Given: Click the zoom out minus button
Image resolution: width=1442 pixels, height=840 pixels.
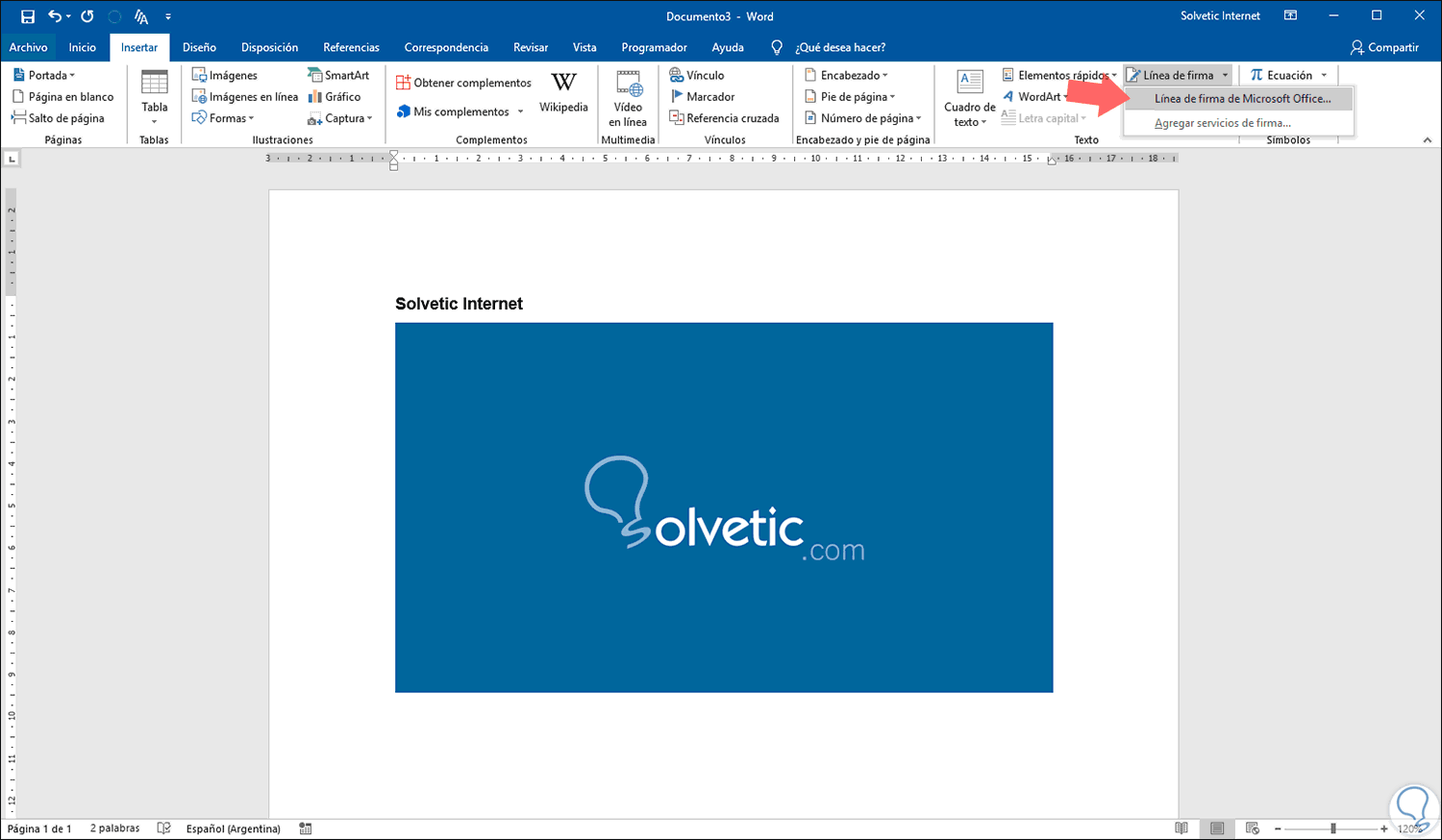Looking at the screenshot, I should tap(1278, 828).
